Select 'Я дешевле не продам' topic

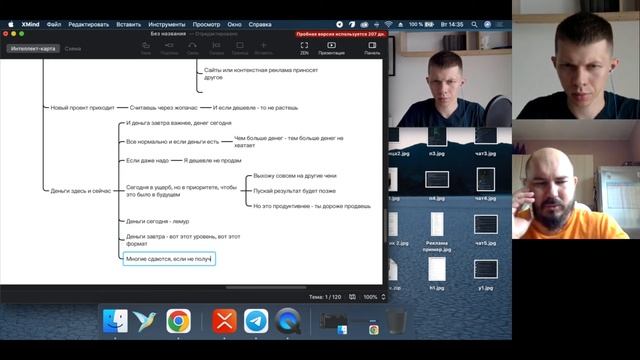click(x=212, y=160)
